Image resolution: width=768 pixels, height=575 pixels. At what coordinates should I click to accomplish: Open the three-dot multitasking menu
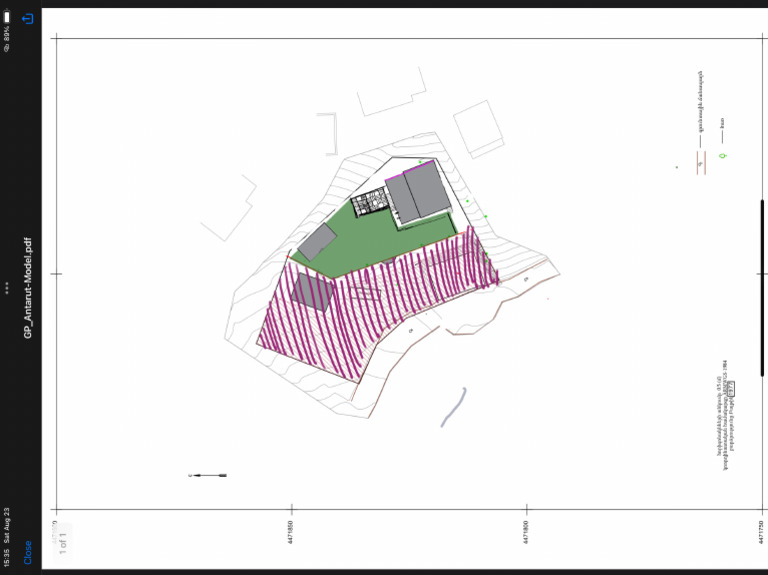tap(7, 288)
